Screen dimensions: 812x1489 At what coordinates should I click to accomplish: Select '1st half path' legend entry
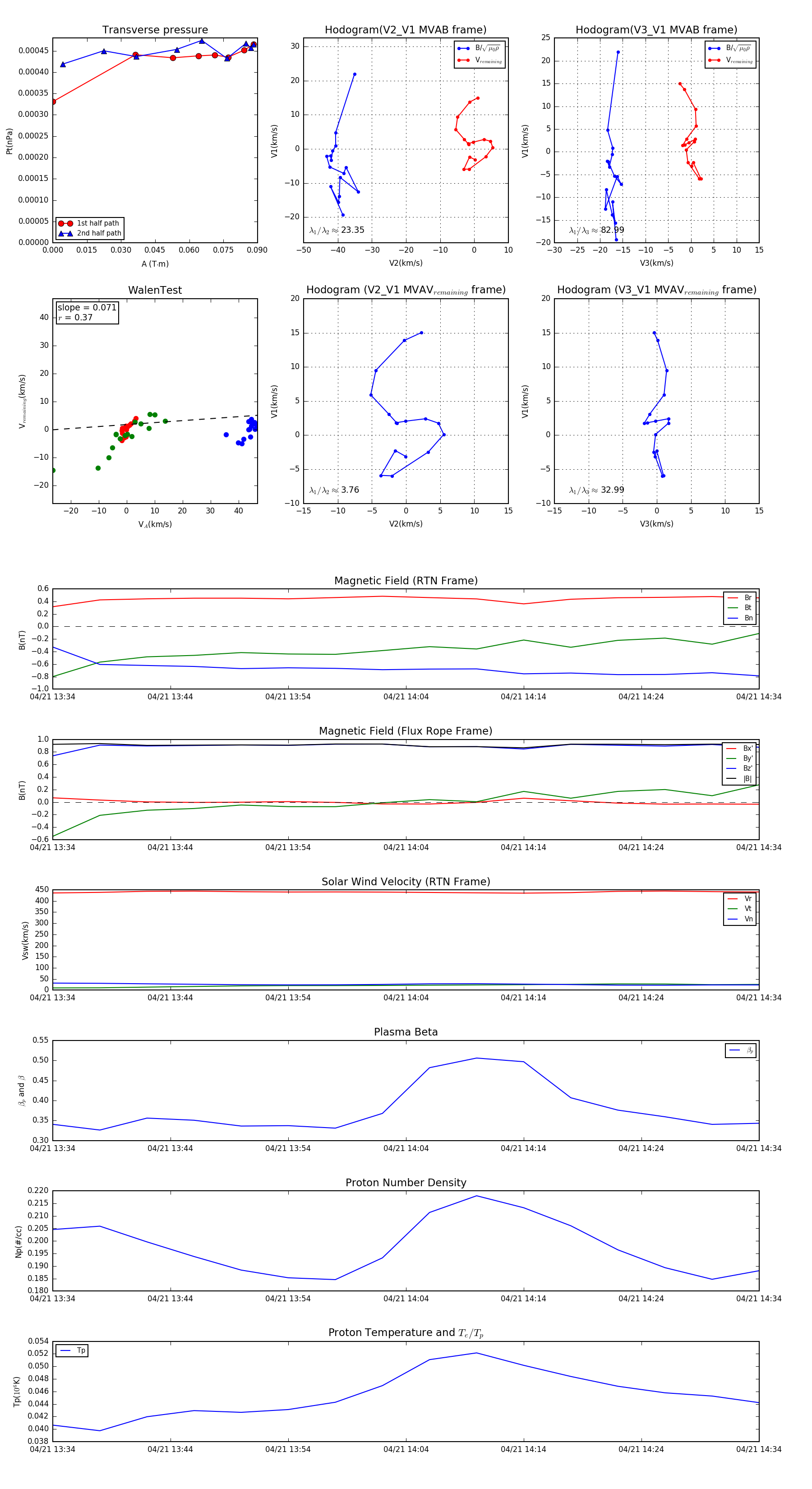90,223
